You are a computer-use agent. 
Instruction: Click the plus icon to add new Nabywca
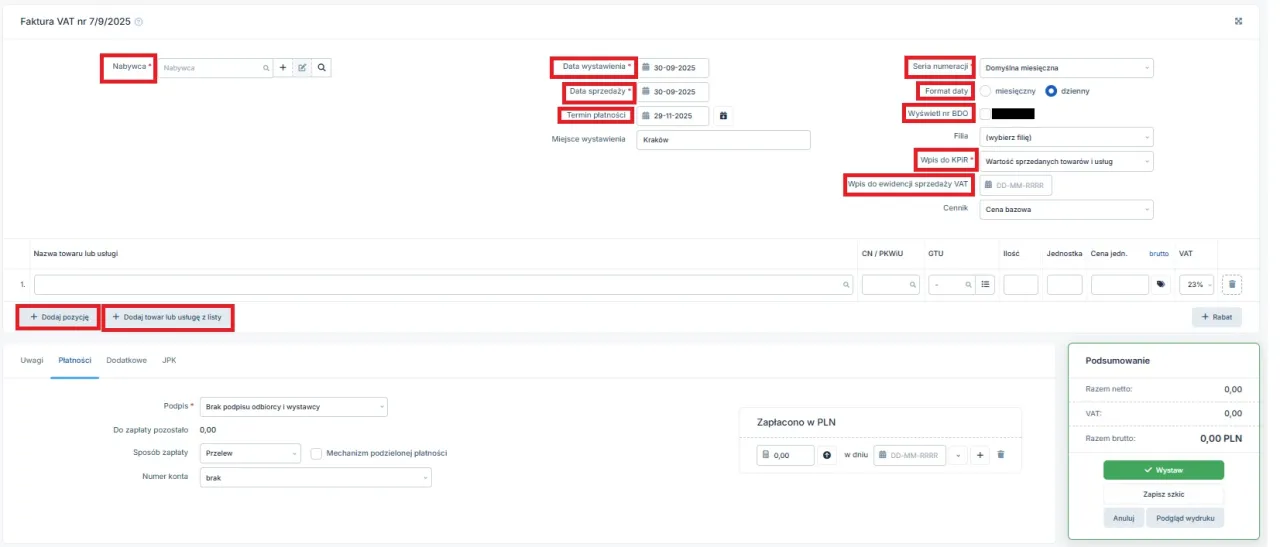pyautogui.click(x=283, y=68)
